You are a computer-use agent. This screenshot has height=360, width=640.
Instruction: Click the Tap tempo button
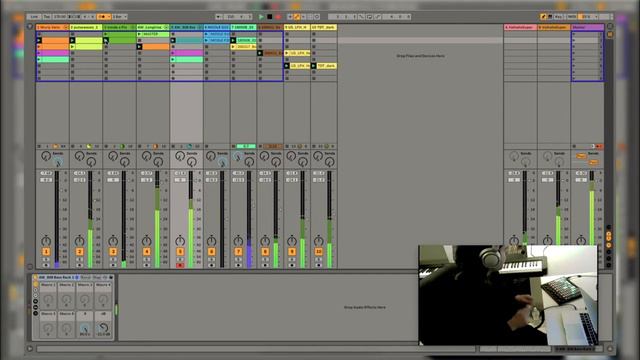[x=47, y=17]
